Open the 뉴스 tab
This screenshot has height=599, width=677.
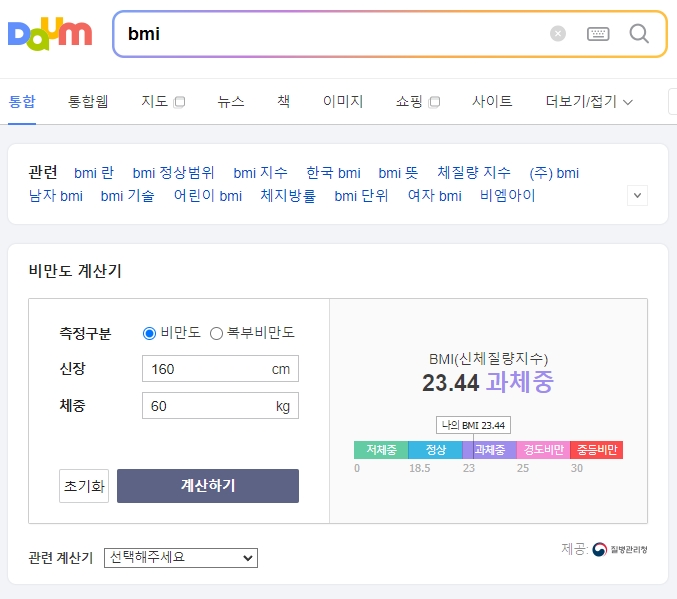[x=231, y=101]
